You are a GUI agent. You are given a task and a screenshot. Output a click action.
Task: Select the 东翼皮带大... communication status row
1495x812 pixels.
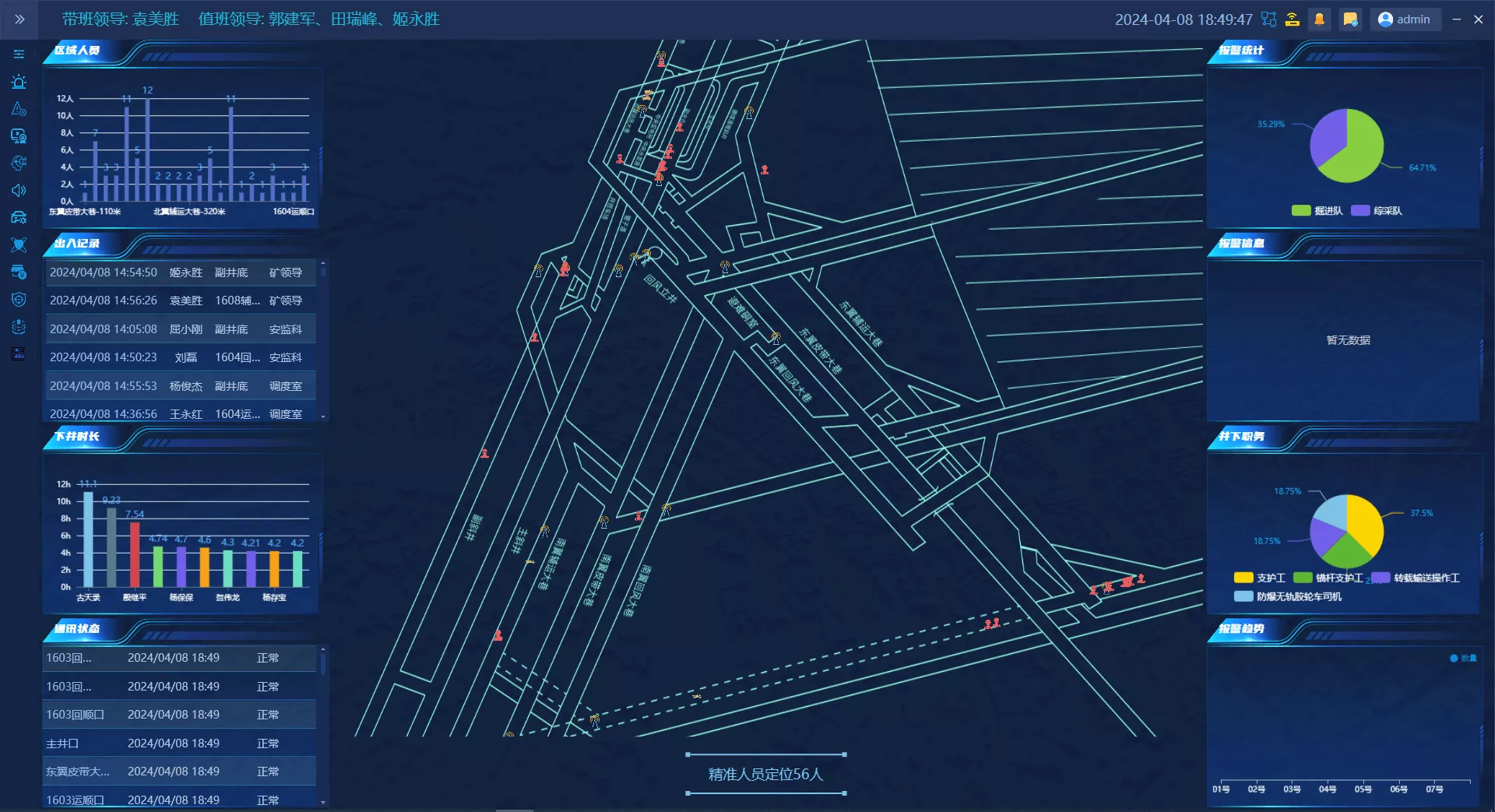180,772
